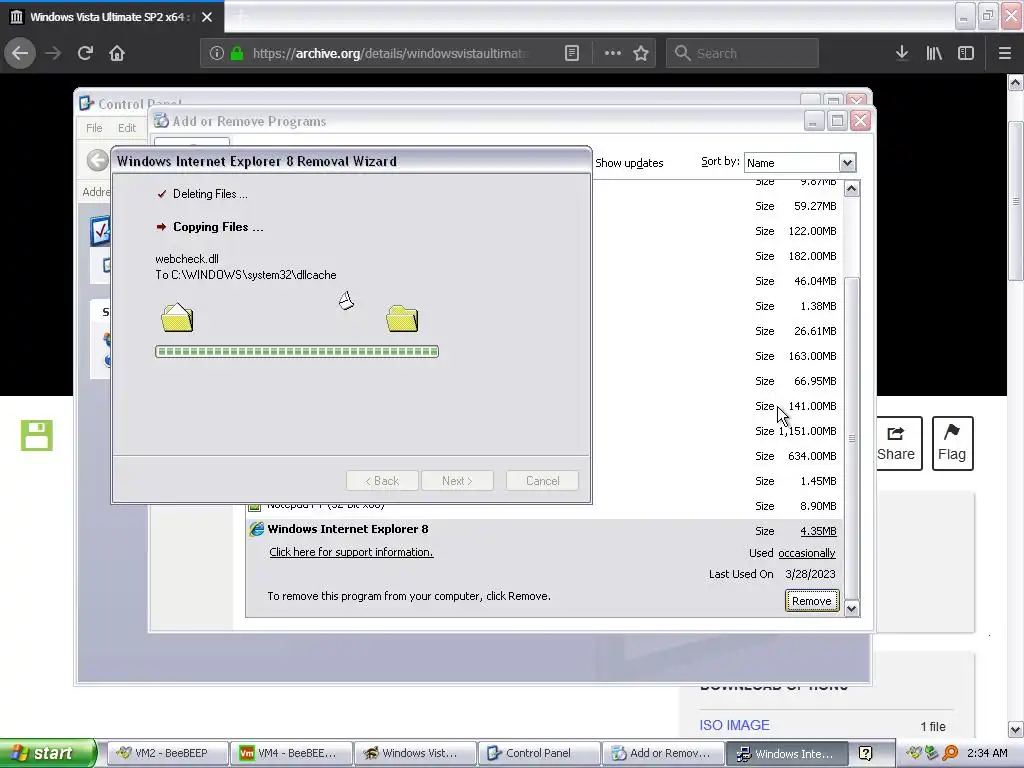1024x768 pixels.
Task: Click Last Used On date 3/28/2023
Action: tap(810, 574)
